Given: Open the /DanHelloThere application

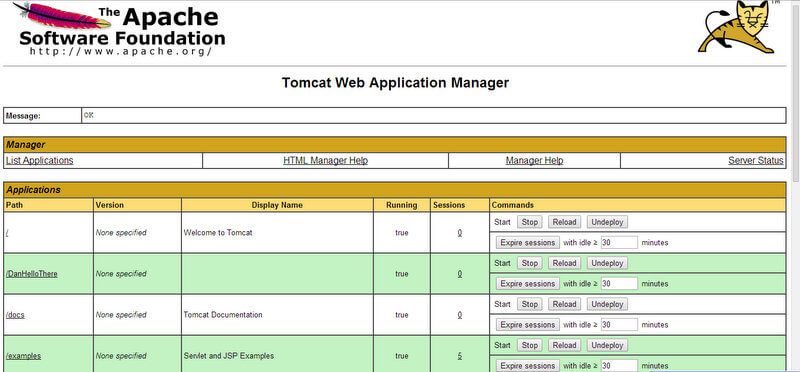Looking at the screenshot, I should coord(32,274).
